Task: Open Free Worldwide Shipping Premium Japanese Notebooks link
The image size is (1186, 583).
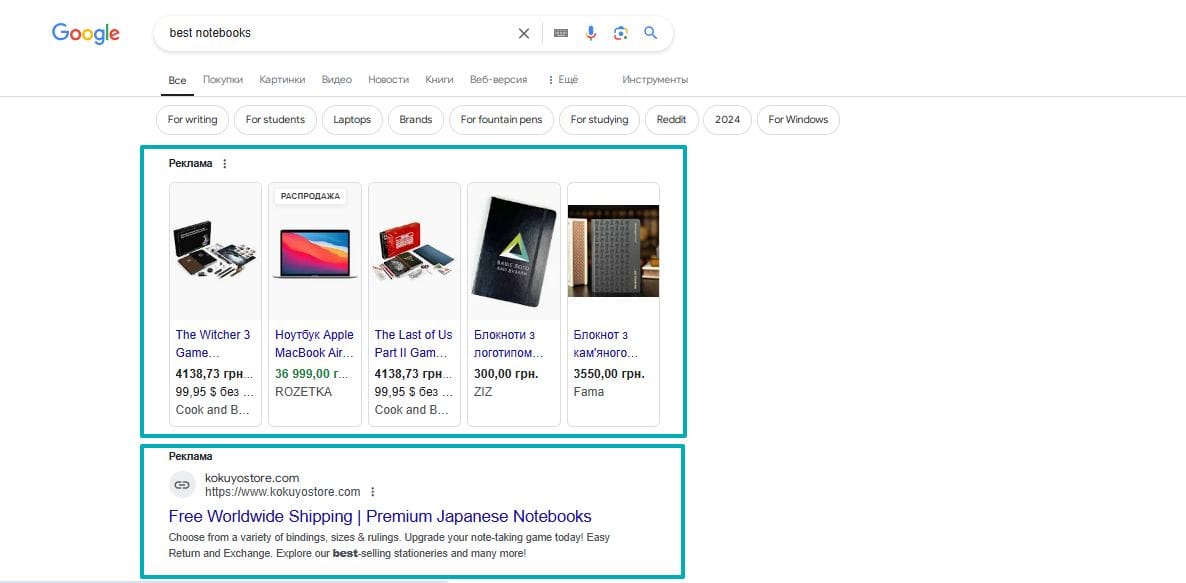Action: pyautogui.click(x=380, y=516)
